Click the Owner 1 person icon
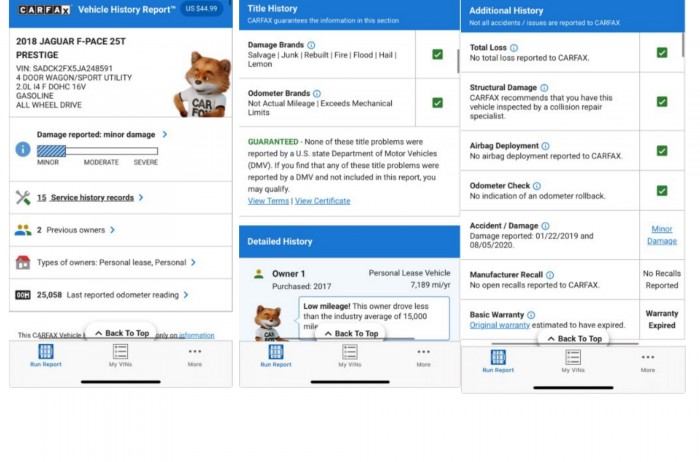This screenshot has height=462, width=700. 258,274
